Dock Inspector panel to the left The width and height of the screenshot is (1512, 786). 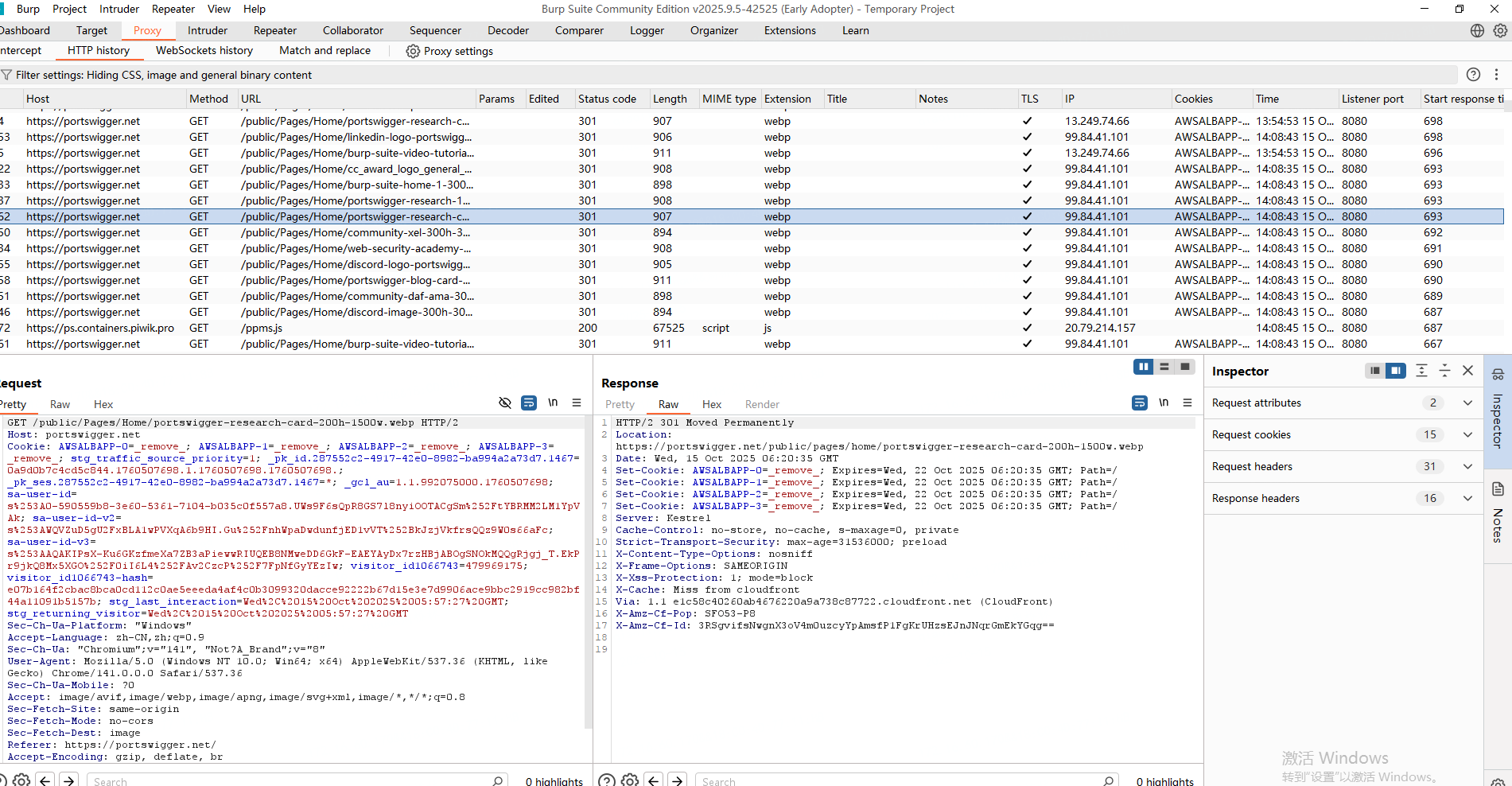[1374, 371]
